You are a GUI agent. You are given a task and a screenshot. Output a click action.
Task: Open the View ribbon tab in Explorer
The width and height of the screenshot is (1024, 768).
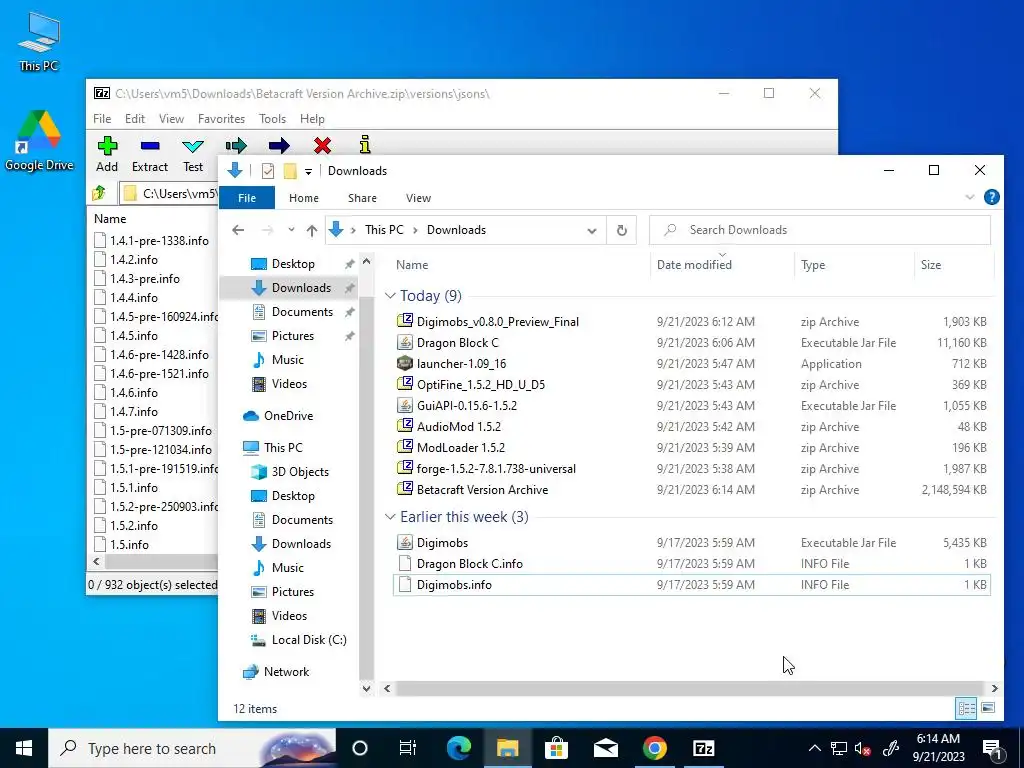pyautogui.click(x=418, y=198)
